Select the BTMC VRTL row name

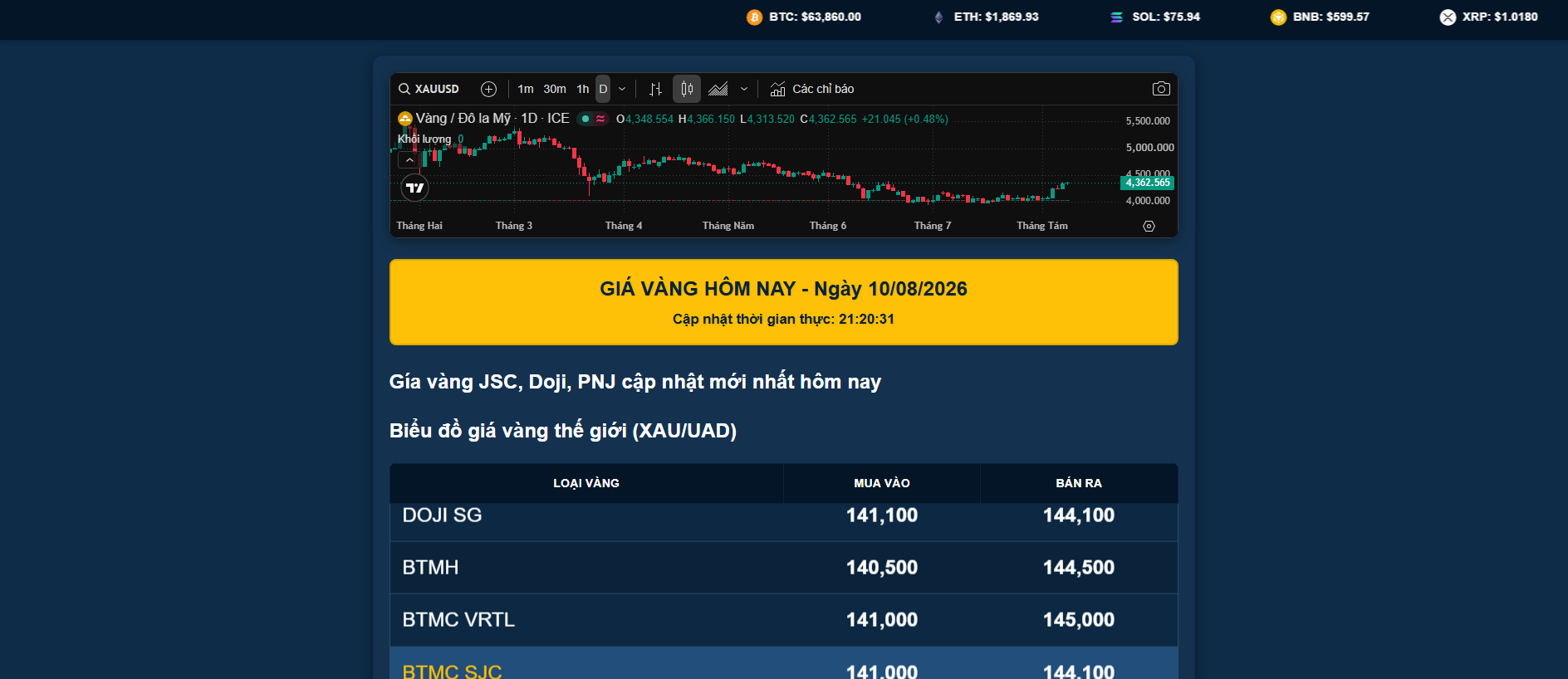[x=458, y=620]
